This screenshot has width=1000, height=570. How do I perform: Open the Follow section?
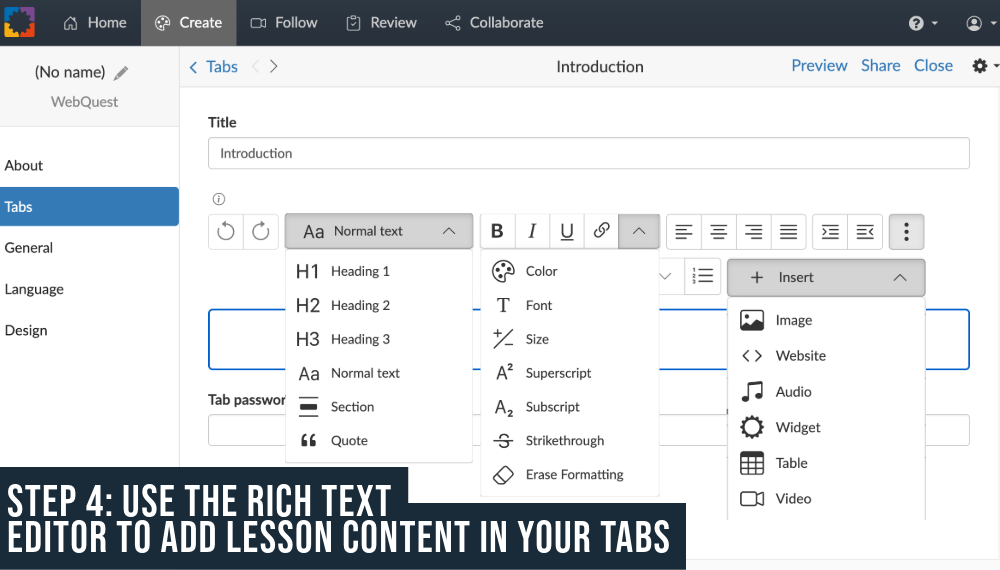coord(284,23)
